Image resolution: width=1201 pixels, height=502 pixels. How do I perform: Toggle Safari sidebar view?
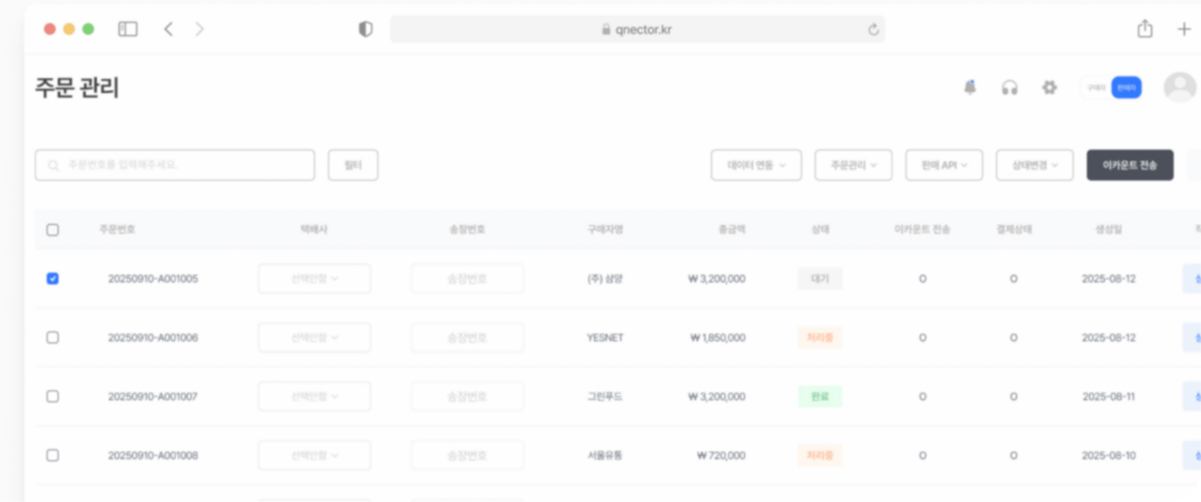pos(128,29)
